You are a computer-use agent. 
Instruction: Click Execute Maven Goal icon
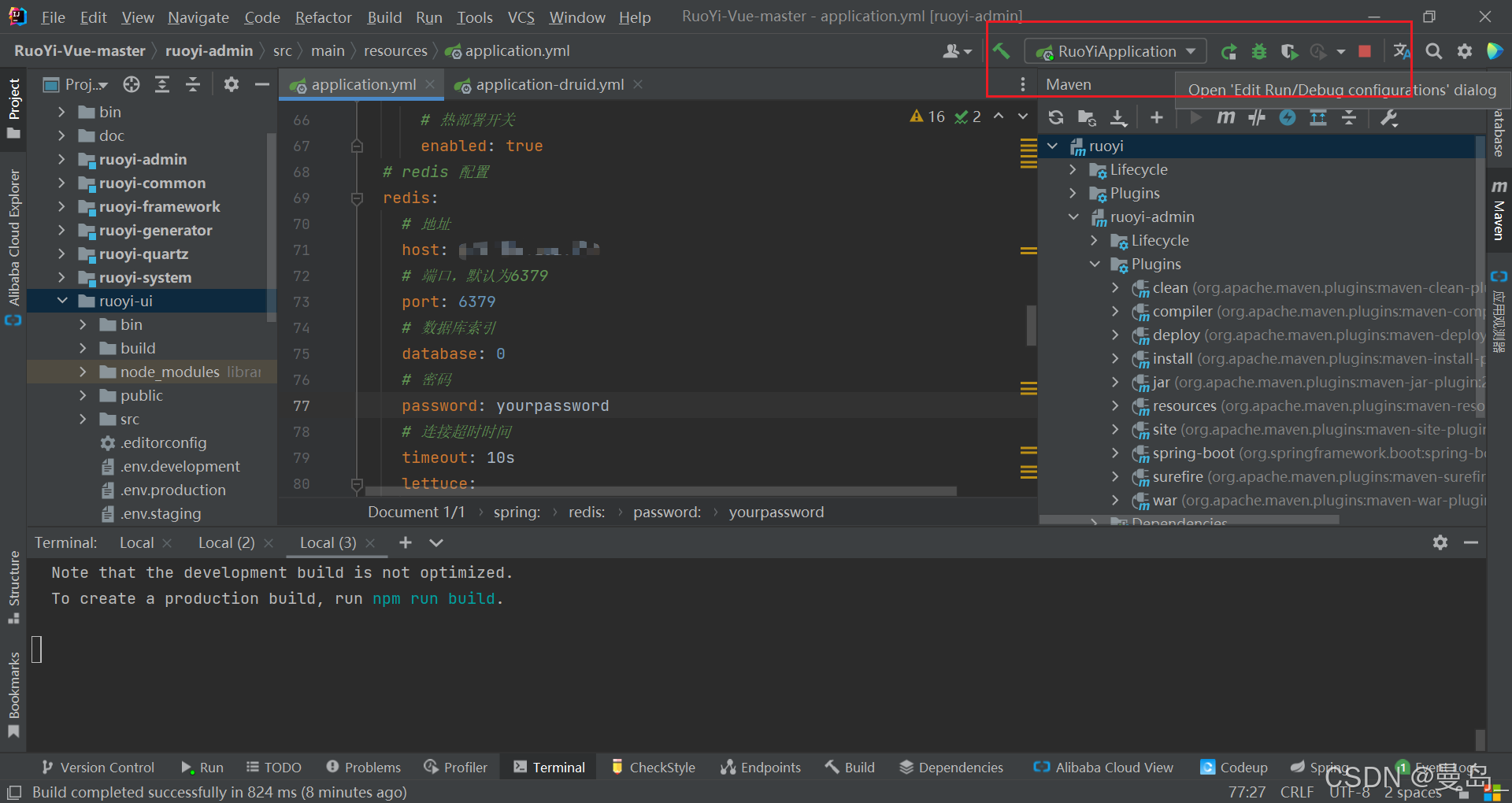(x=1225, y=118)
